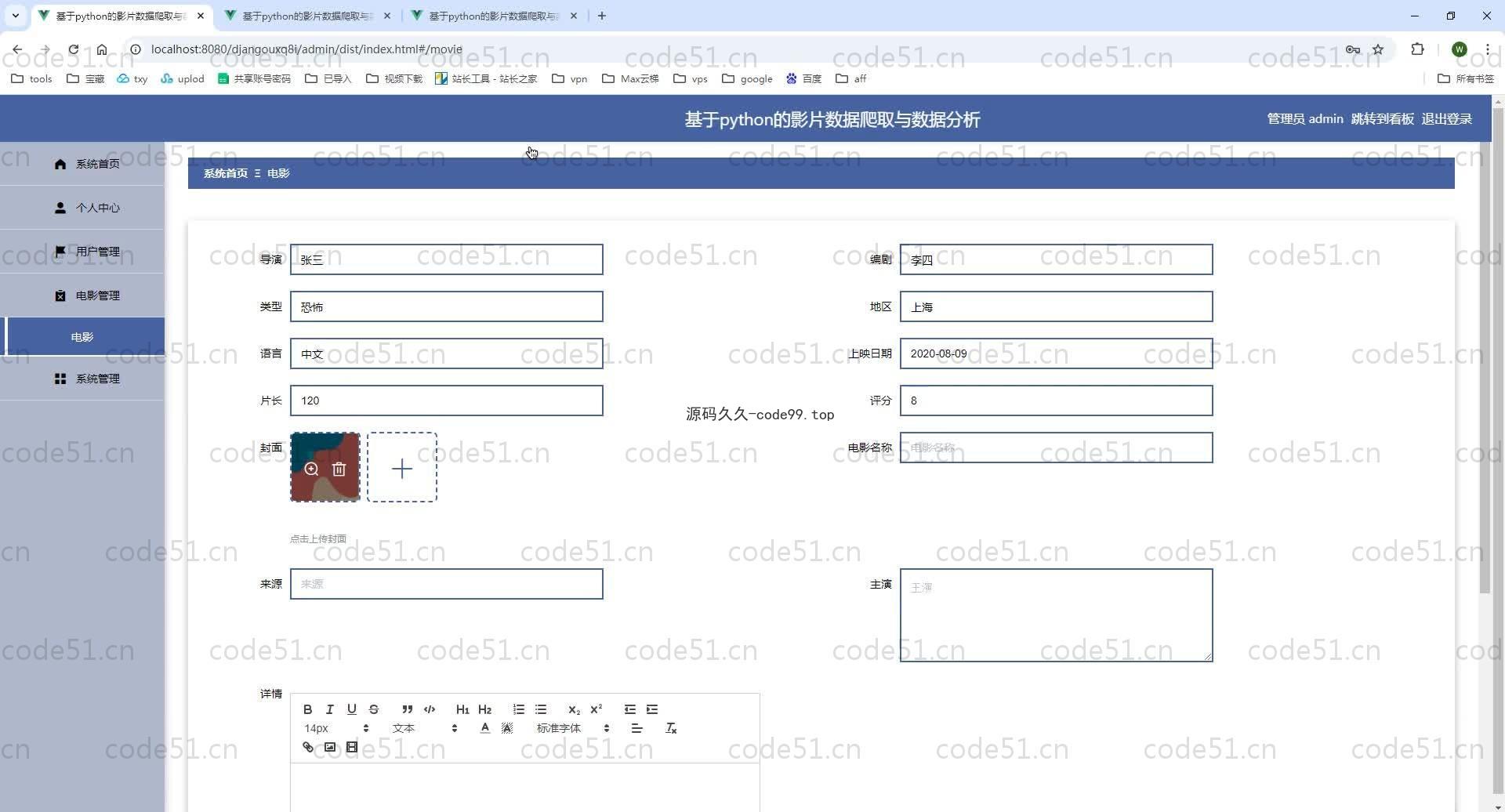This screenshot has width=1505, height=812.
Task: Click the 电影名称 input field
Action: [1056, 448]
